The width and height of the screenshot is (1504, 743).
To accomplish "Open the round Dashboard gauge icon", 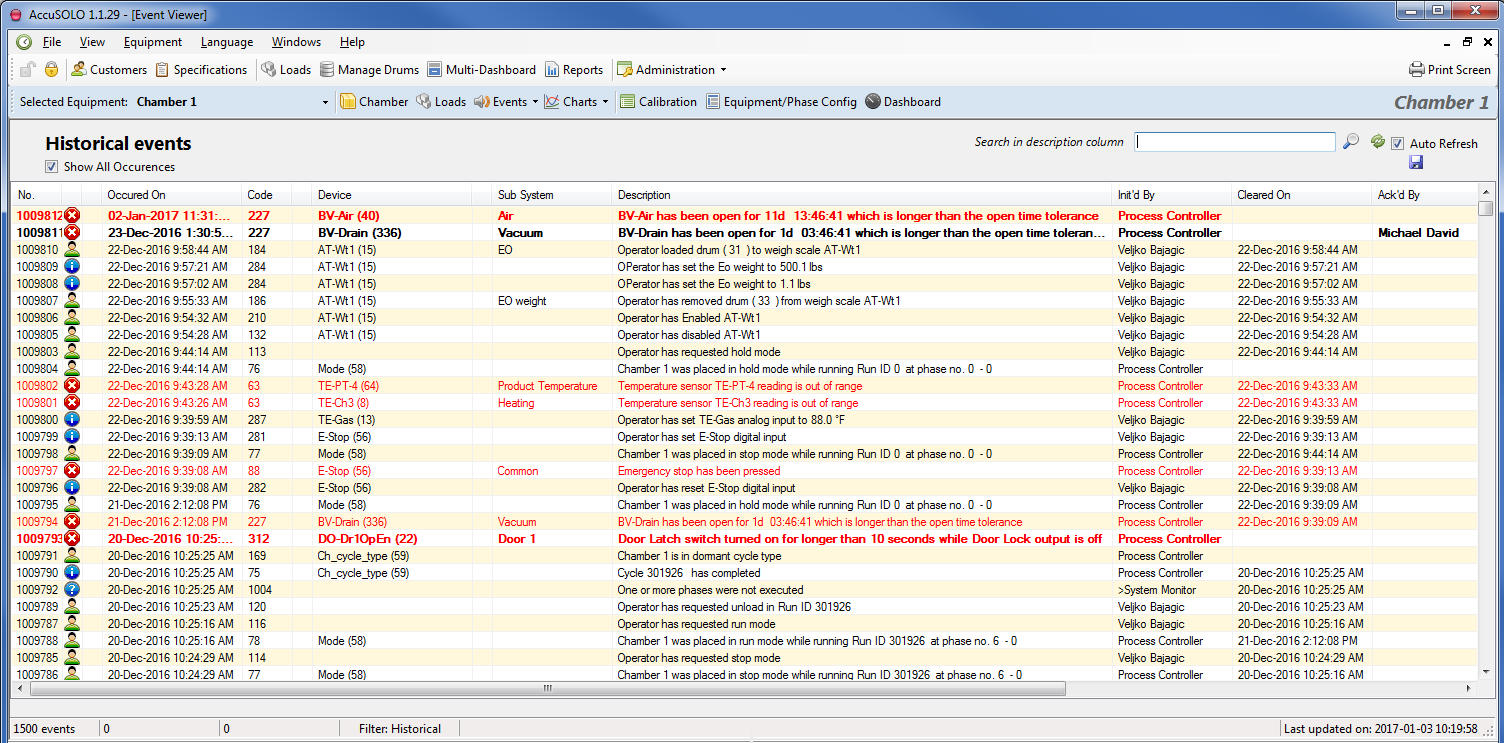I will coord(873,102).
